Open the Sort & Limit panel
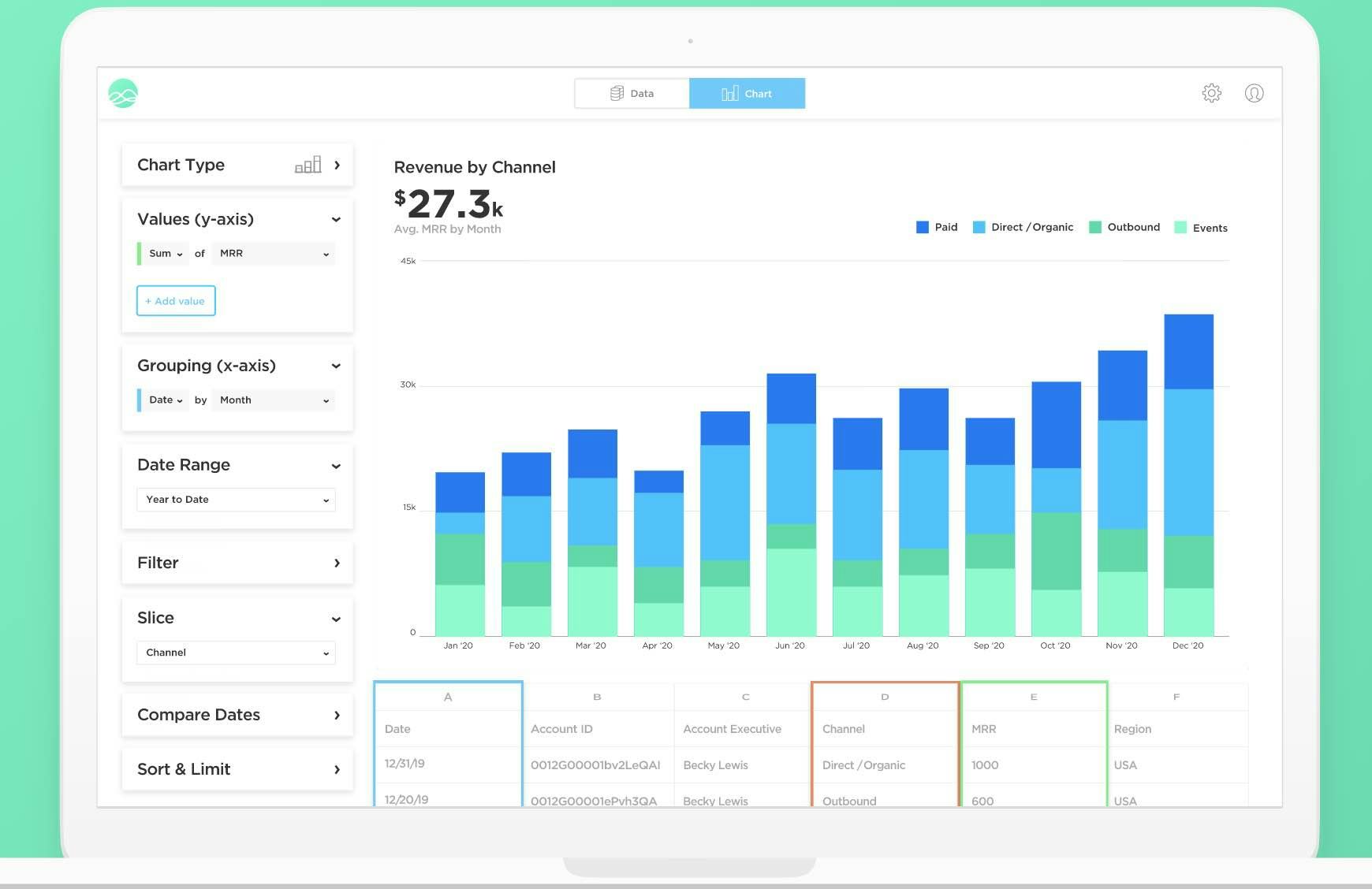The width and height of the screenshot is (1372, 889). pyautogui.click(x=236, y=769)
